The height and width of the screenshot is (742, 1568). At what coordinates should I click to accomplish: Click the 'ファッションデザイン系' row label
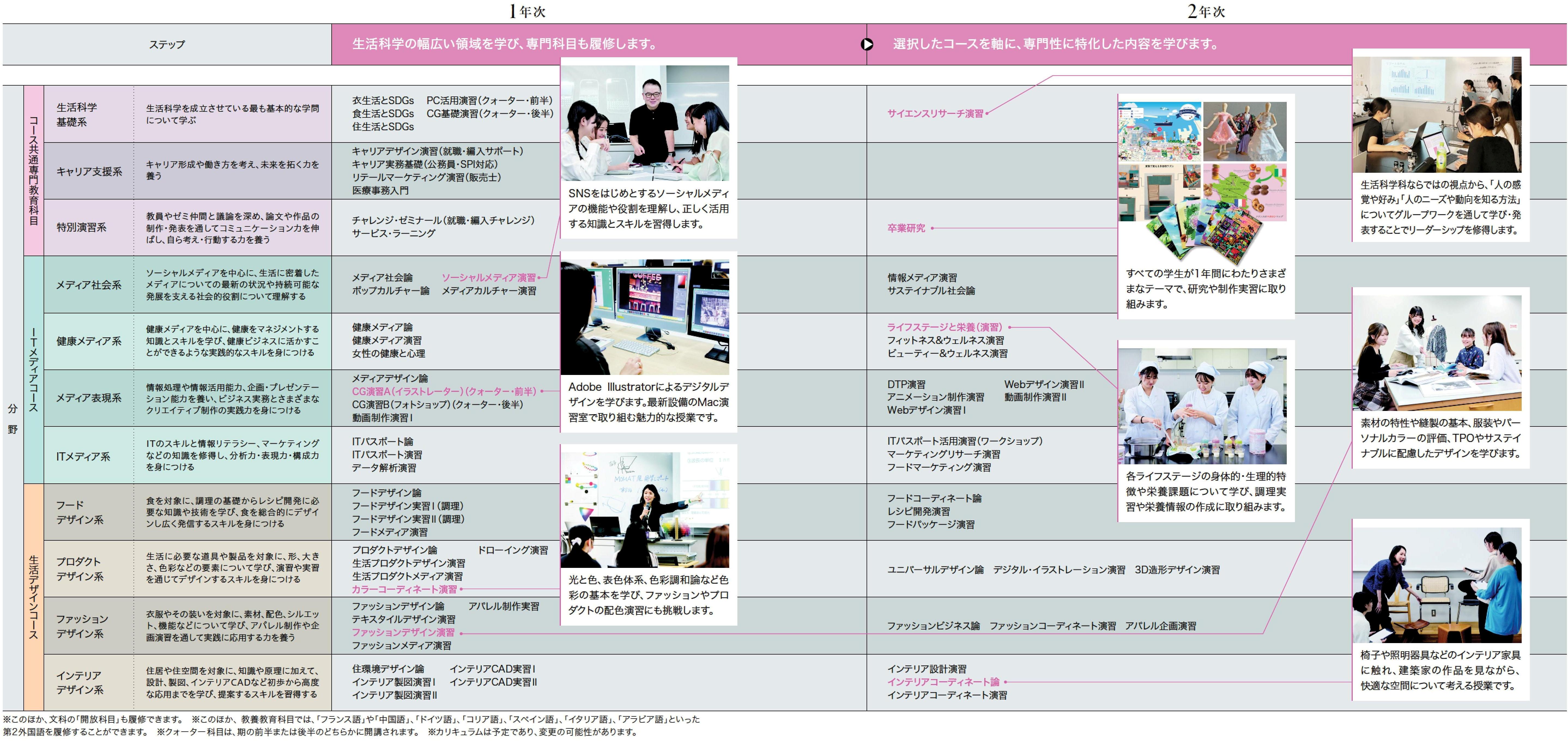(82, 626)
